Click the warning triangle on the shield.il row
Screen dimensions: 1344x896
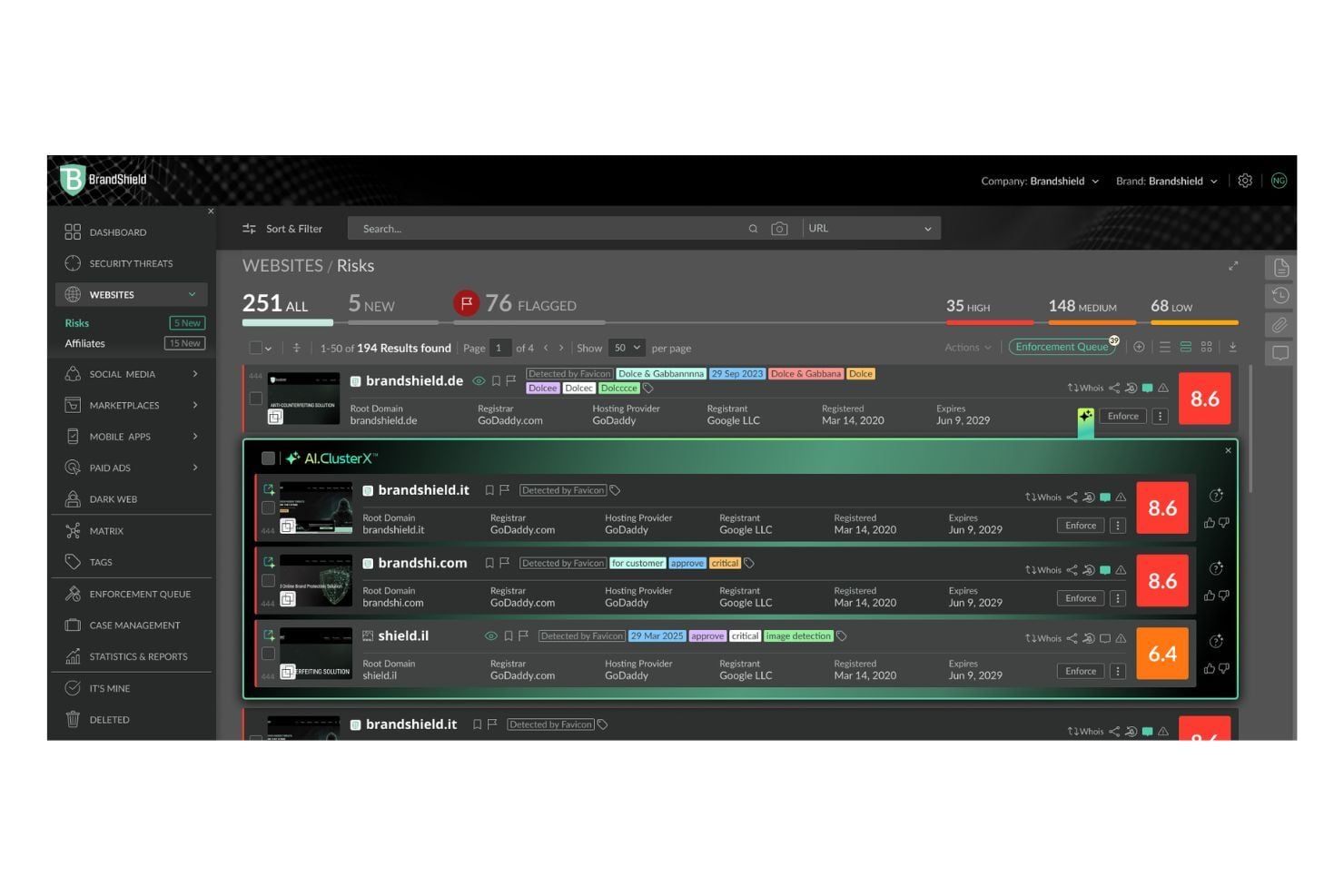(1122, 638)
